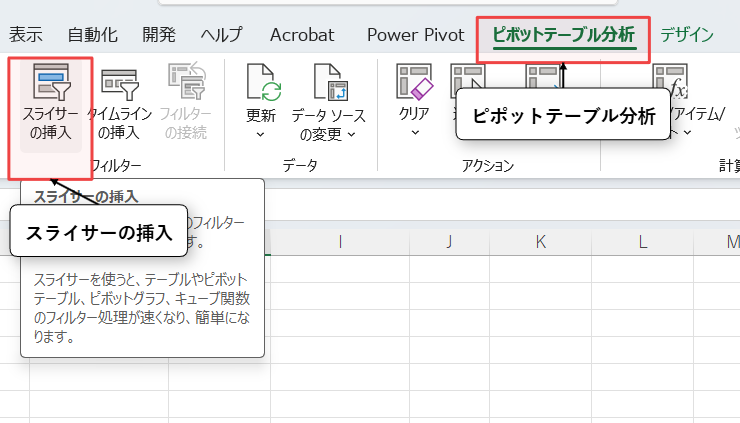Open the デザイン ribbon tab
Image resolution: width=740 pixels, height=423 pixels.
(x=687, y=35)
